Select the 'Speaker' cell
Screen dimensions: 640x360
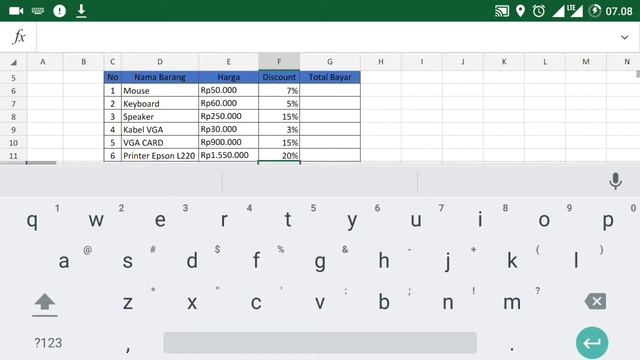click(x=160, y=116)
